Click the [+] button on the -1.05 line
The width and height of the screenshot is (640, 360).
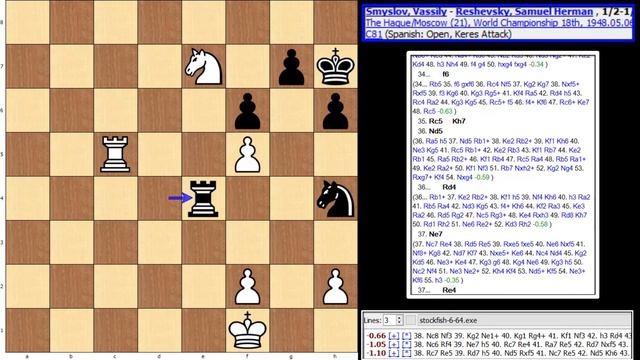click(x=393, y=344)
